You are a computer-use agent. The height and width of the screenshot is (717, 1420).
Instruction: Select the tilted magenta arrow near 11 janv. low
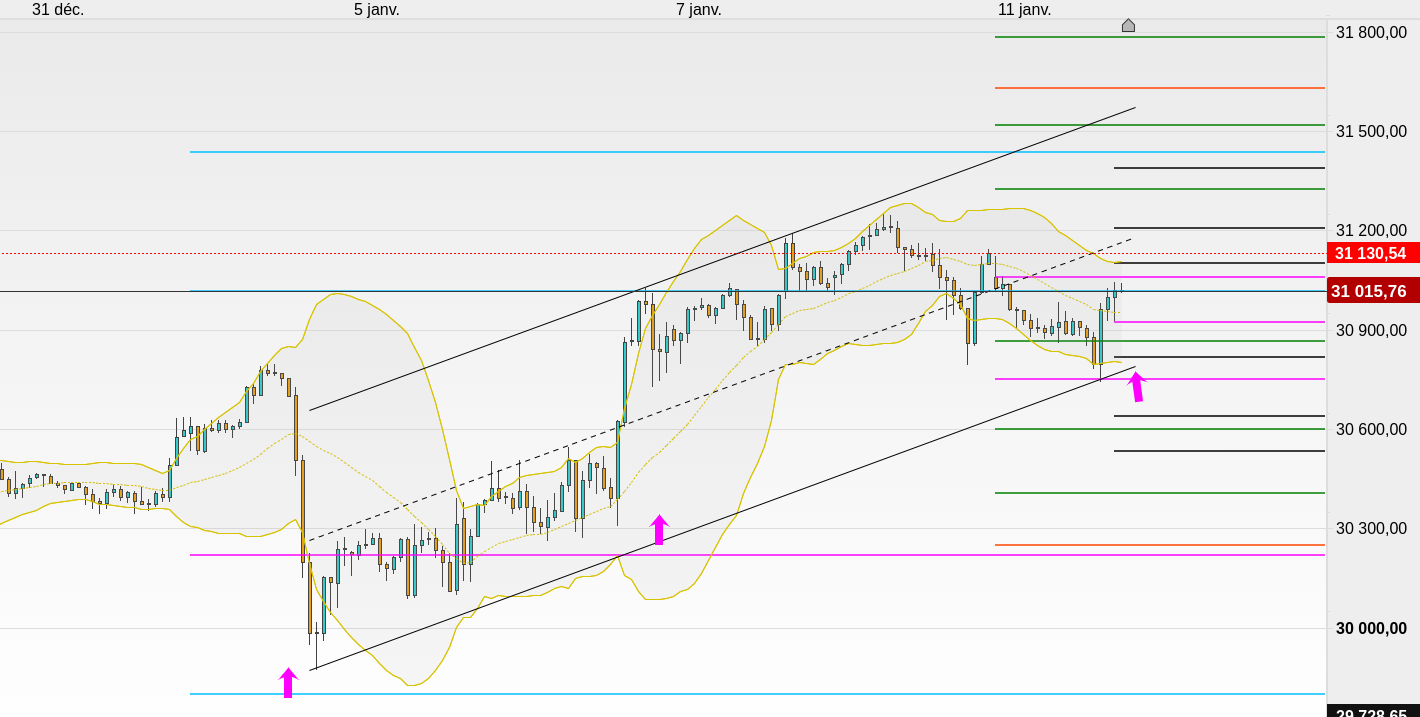point(1136,387)
